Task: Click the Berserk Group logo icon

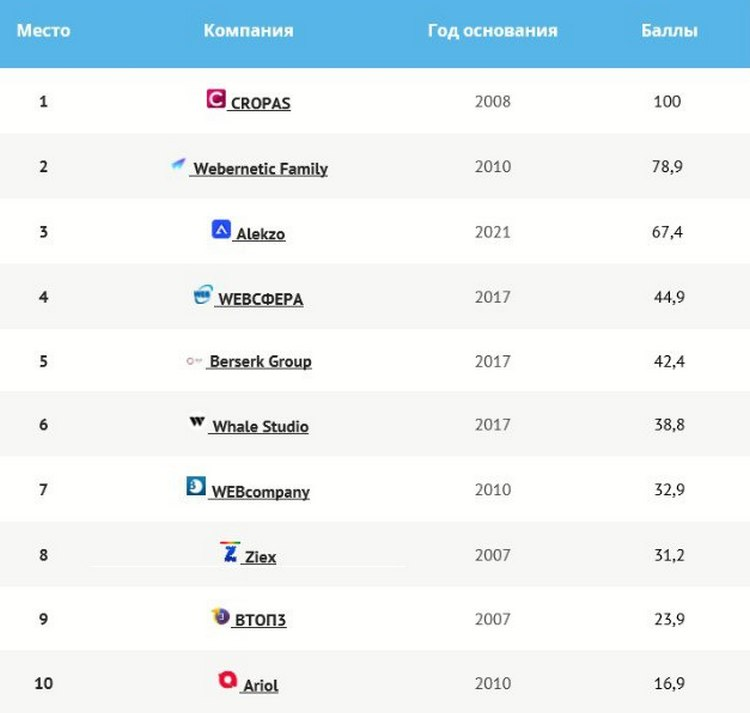Action: point(194,361)
